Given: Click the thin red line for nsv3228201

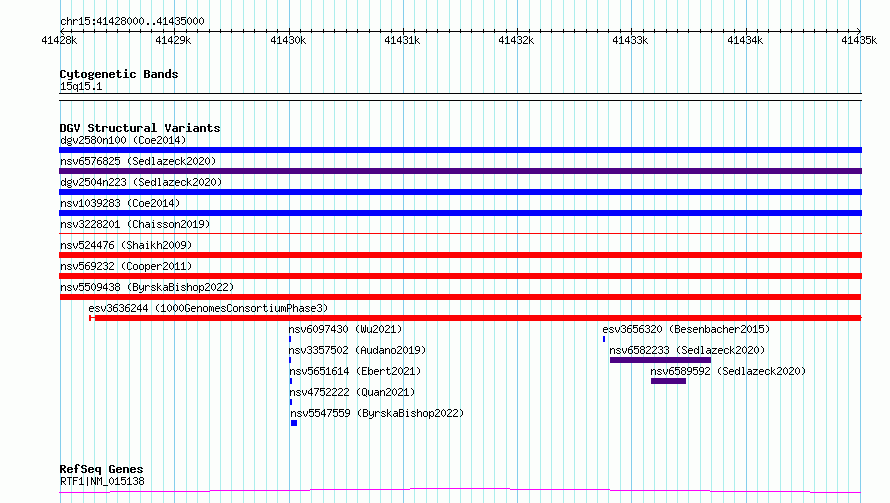Looking at the screenshot, I should pyautogui.click(x=460, y=233).
